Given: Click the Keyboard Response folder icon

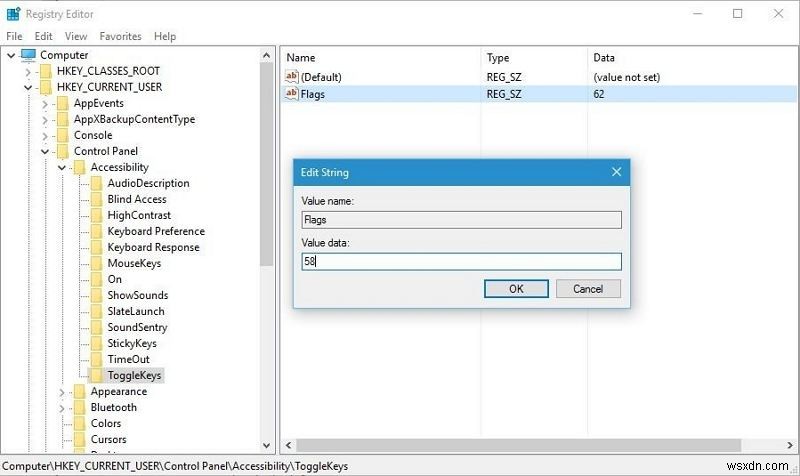Looking at the screenshot, I should 96,247.
